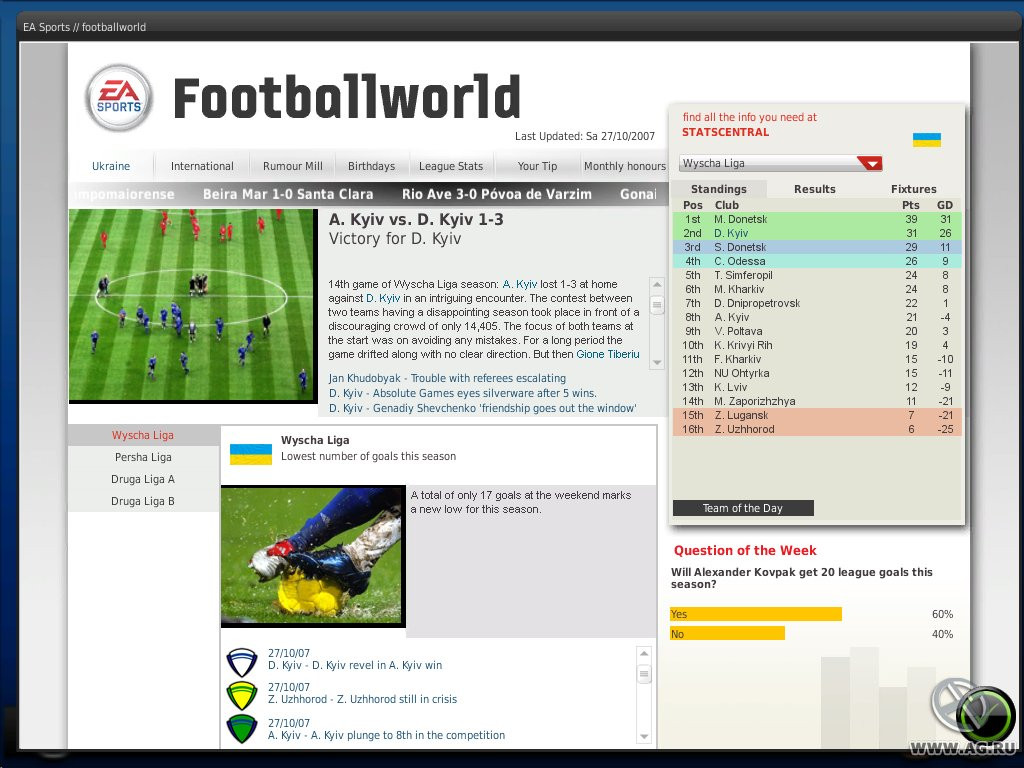Viewport: 1024px width, 768px height.
Task: Click S. Donetsk standings row
Action: (817, 247)
